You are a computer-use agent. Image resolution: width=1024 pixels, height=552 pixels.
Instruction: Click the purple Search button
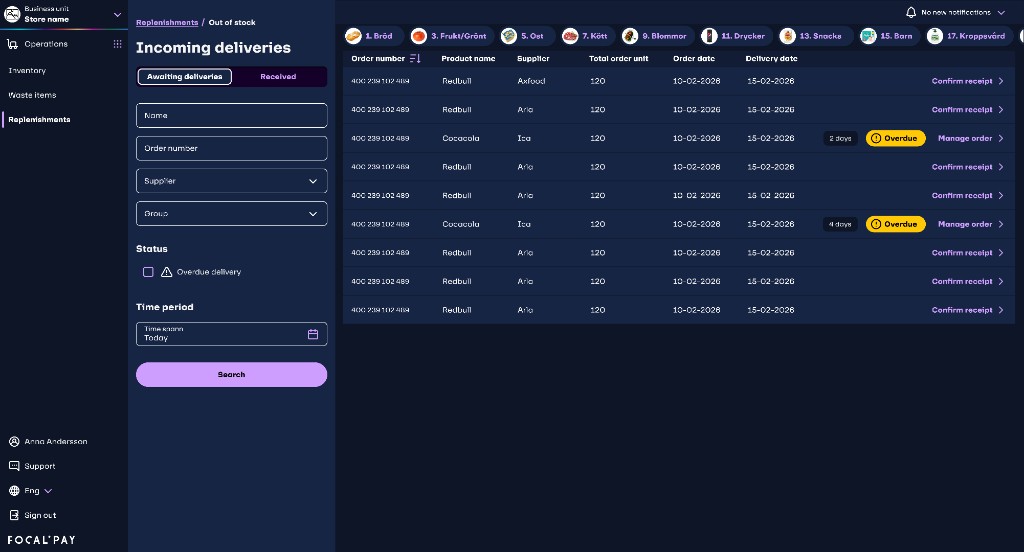coord(232,374)
